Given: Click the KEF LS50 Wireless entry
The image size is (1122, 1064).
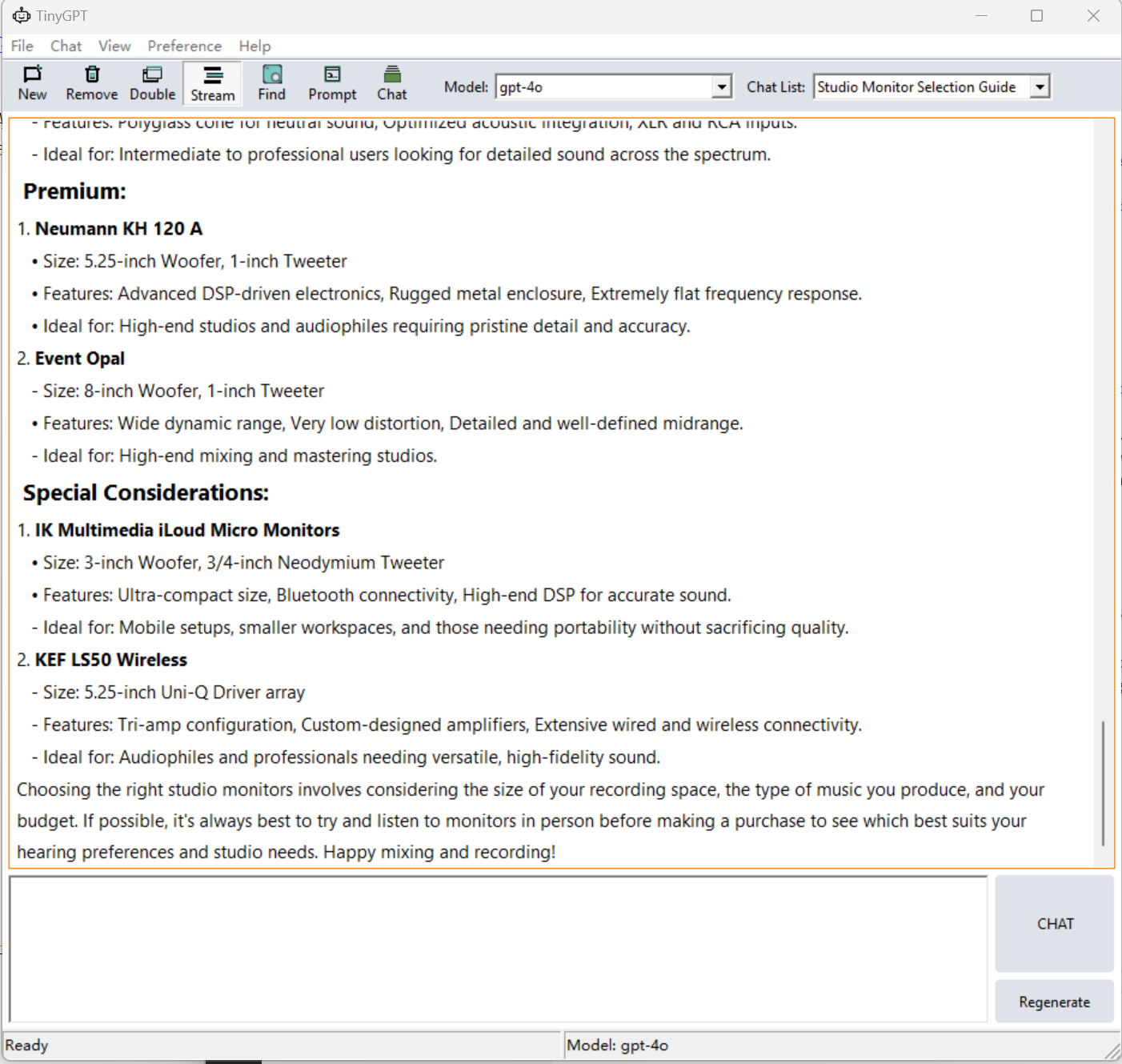Looking at the screenshot, I should coord(111,660).
